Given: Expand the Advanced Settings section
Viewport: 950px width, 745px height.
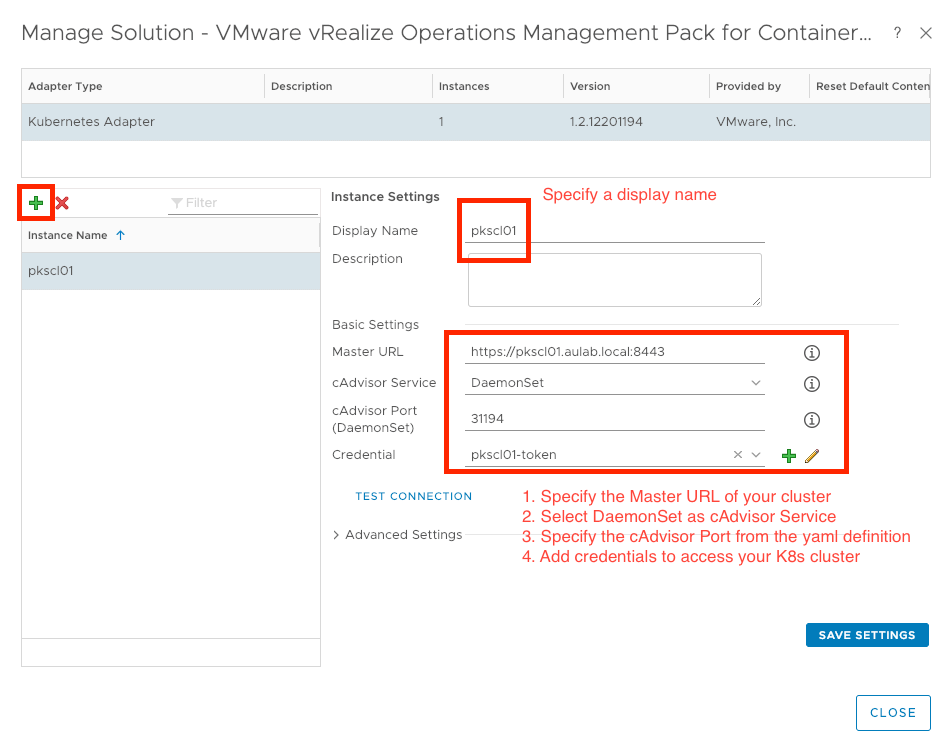Looking at the screenshot, I should [397, 535].
